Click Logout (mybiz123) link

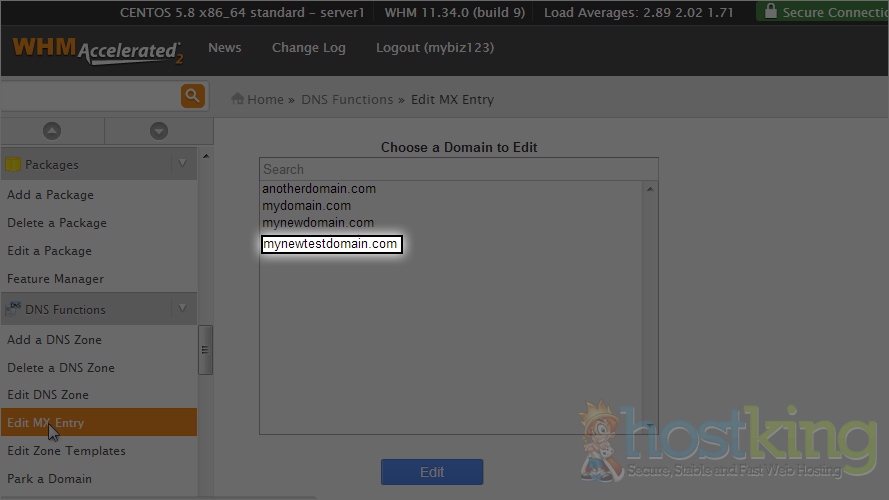434,48
